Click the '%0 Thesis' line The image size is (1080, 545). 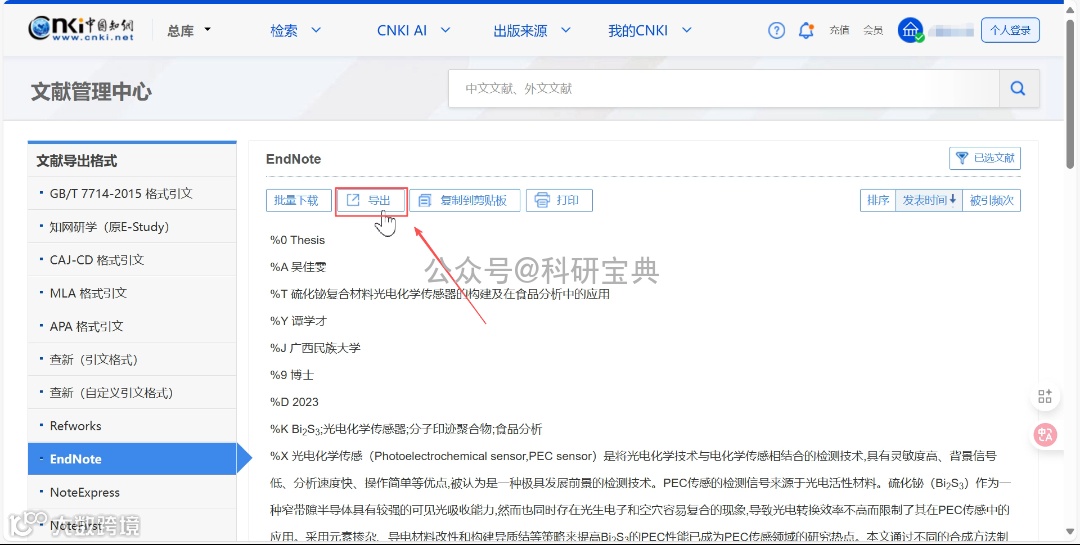298,240
